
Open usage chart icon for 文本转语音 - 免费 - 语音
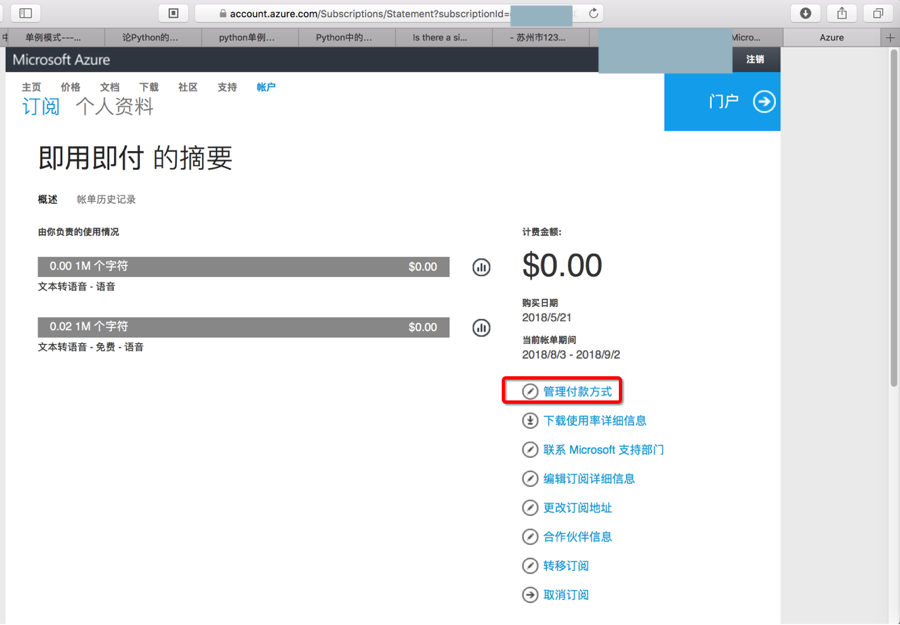tap(481, 328)
